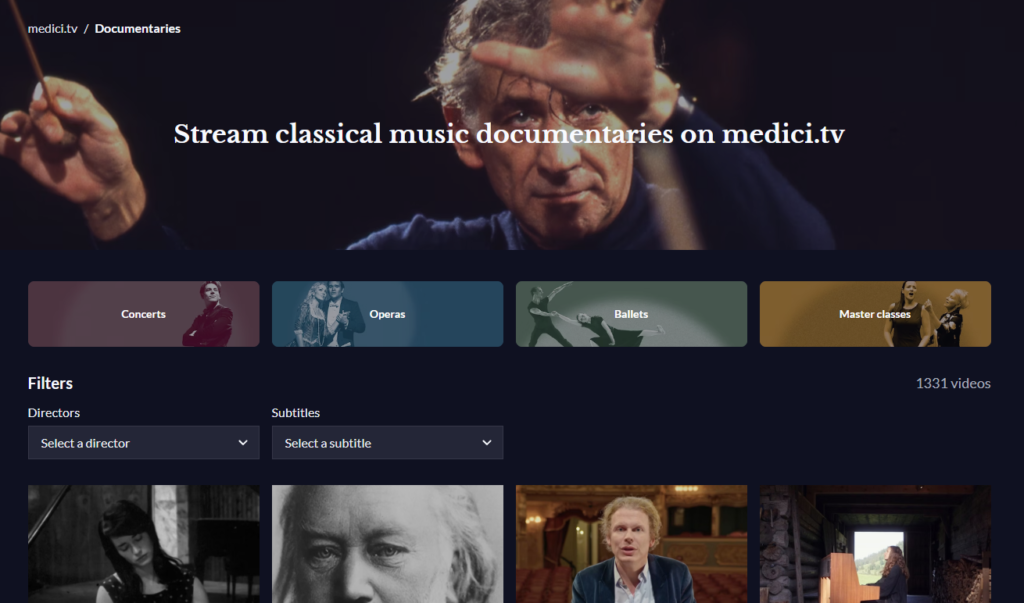This screenshot has height=603, width=1024.
Task: Click the 1331 videos count label
Action: pyautogui.click(x=953, y=383)
